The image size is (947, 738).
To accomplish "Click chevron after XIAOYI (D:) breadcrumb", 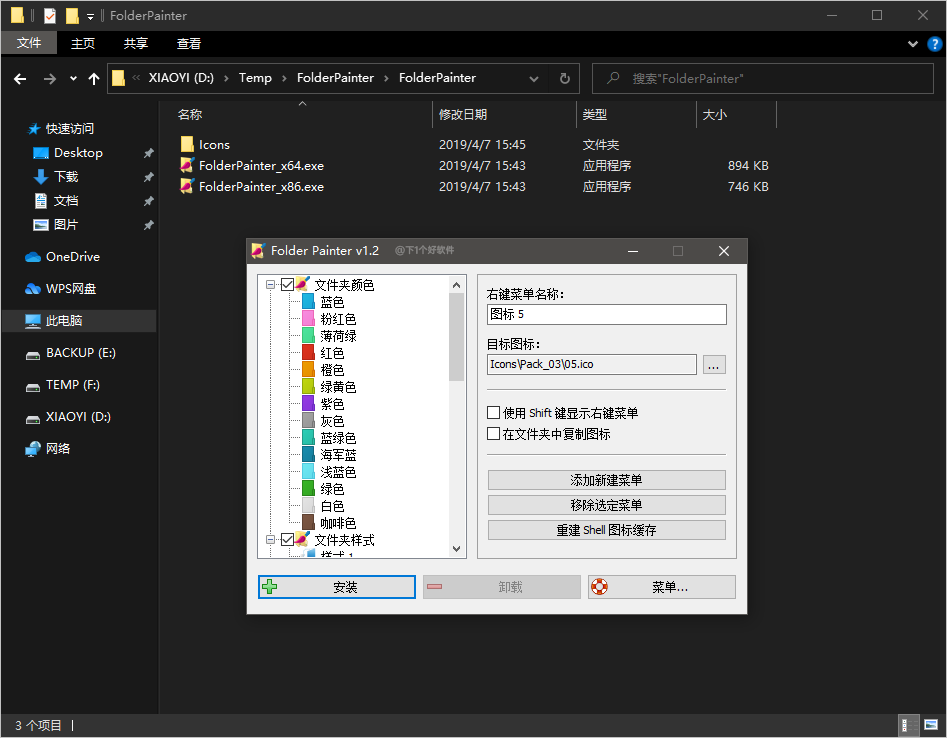I will [x=226, y=79].
